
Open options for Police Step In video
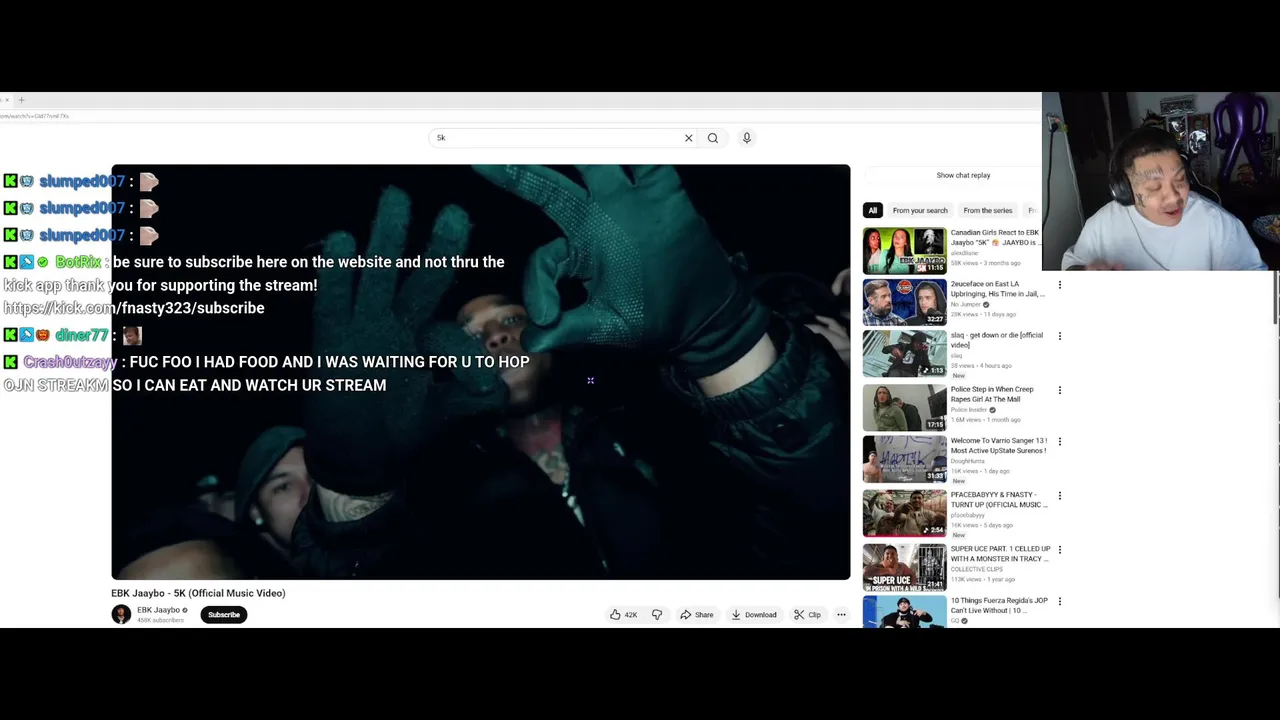1059,390
